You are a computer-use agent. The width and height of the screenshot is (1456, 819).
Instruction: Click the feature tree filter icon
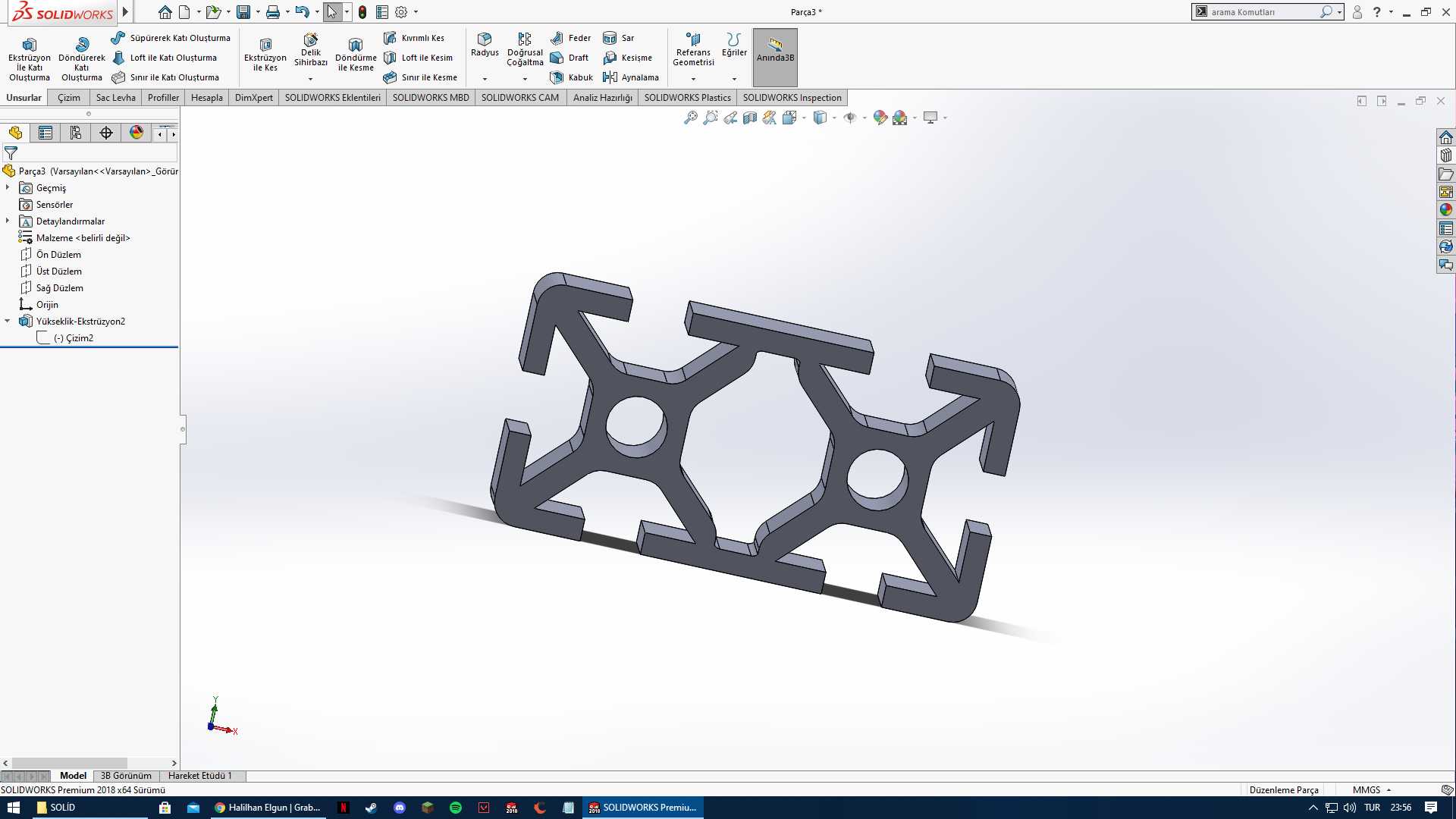[x=11, y=153]
